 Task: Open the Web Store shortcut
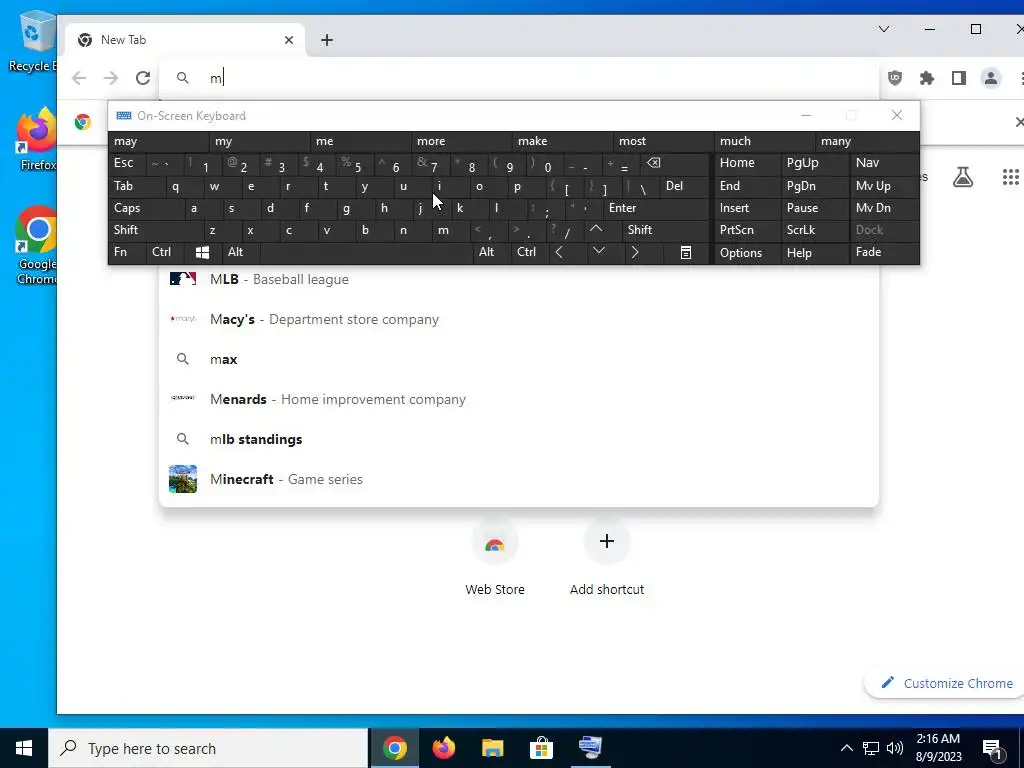coord(495,558)
